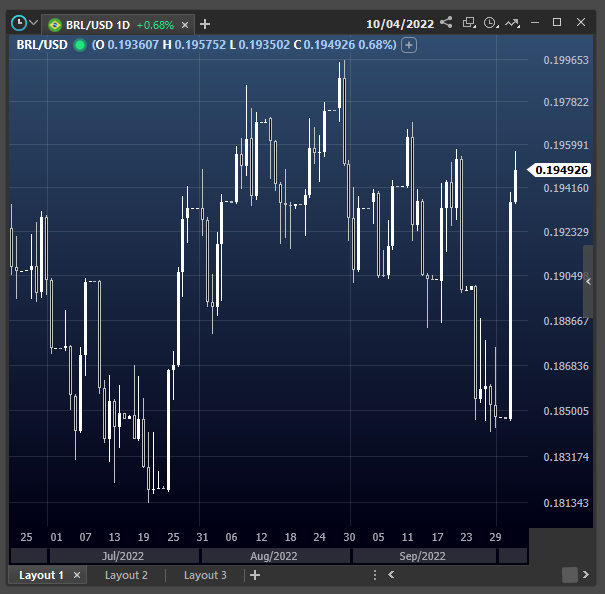Add a new layout with plus icon
Viewport: 605px width, 594px height.
coord(255,575)
